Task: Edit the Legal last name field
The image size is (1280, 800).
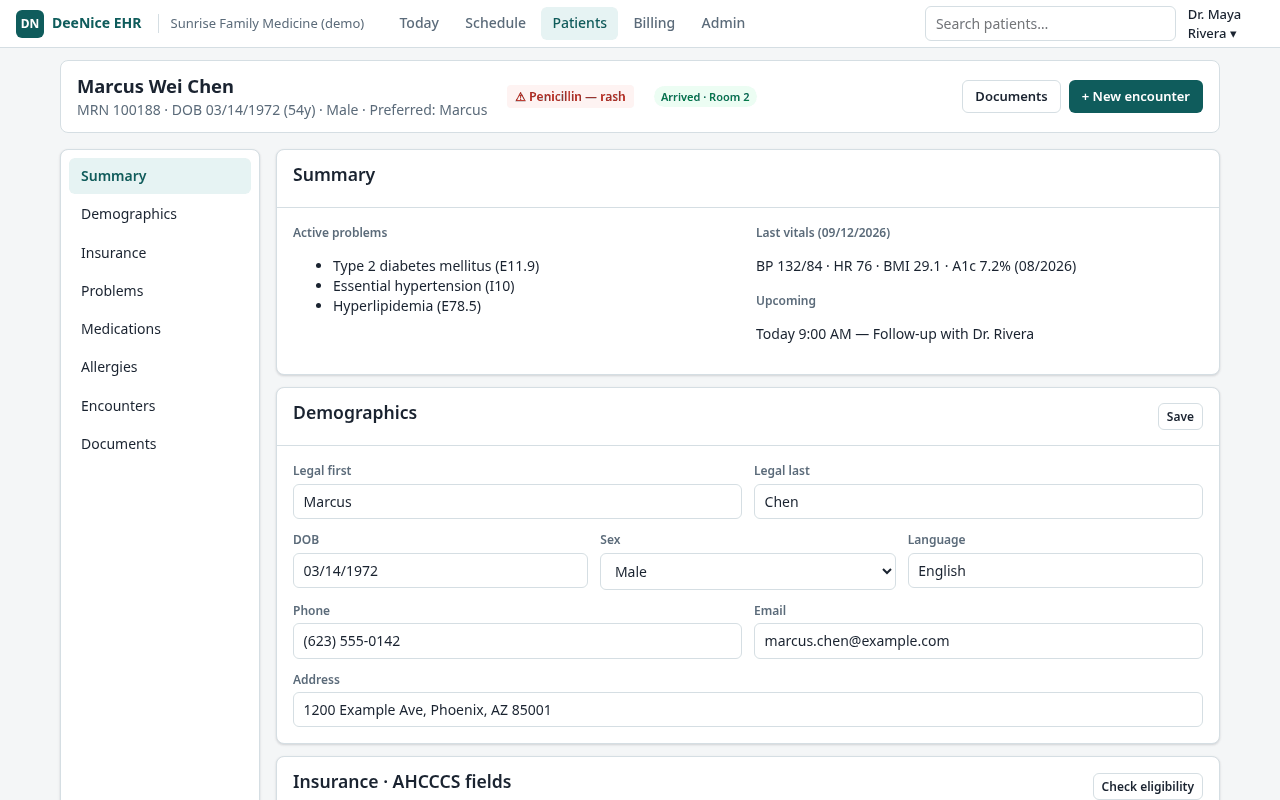Action: (x=978, y=502)
